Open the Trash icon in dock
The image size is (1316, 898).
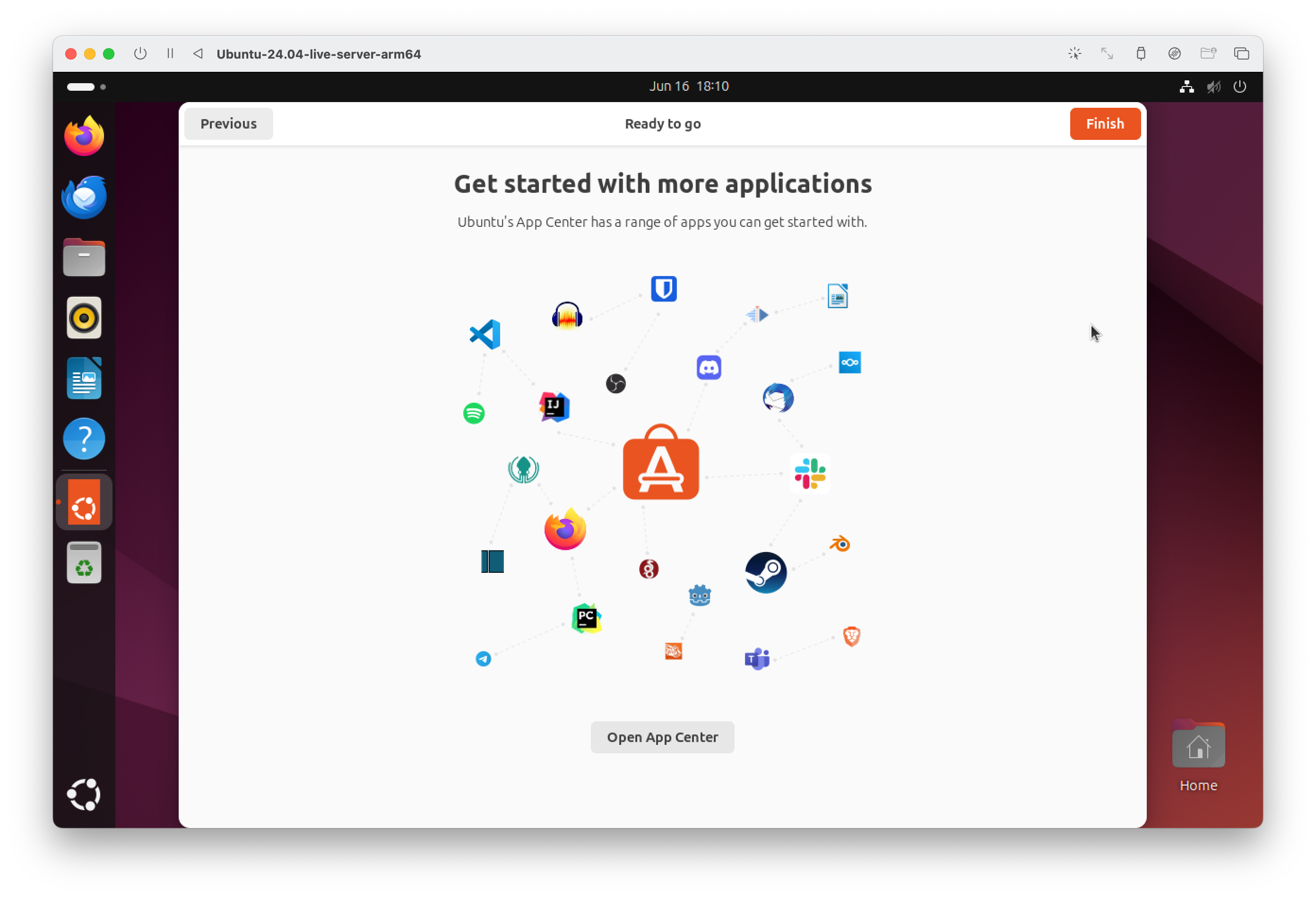[x=84, y=563]
